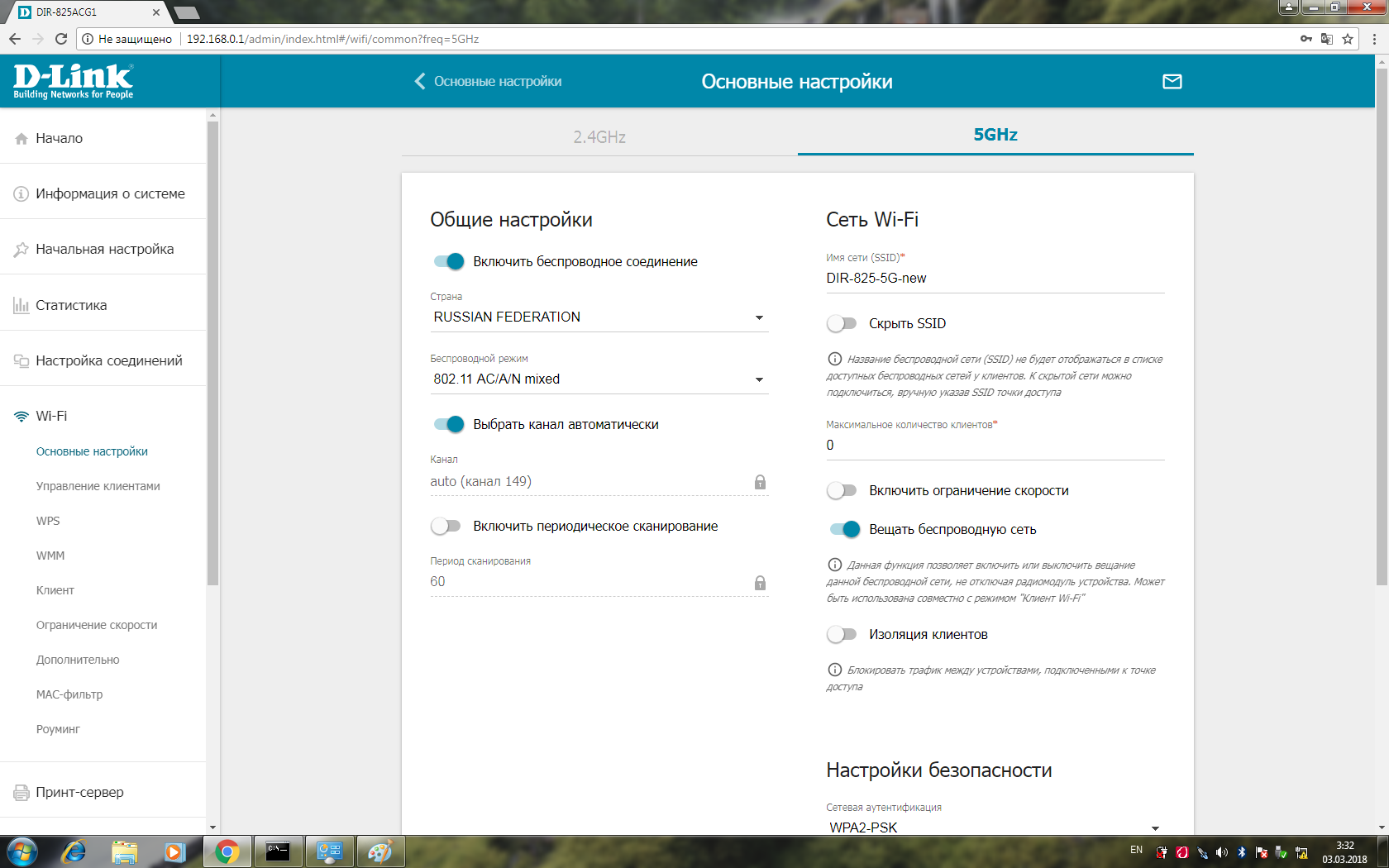Open the MAC-фильтр settings link
Viewport: 1389px width, 868px height.
69,694
